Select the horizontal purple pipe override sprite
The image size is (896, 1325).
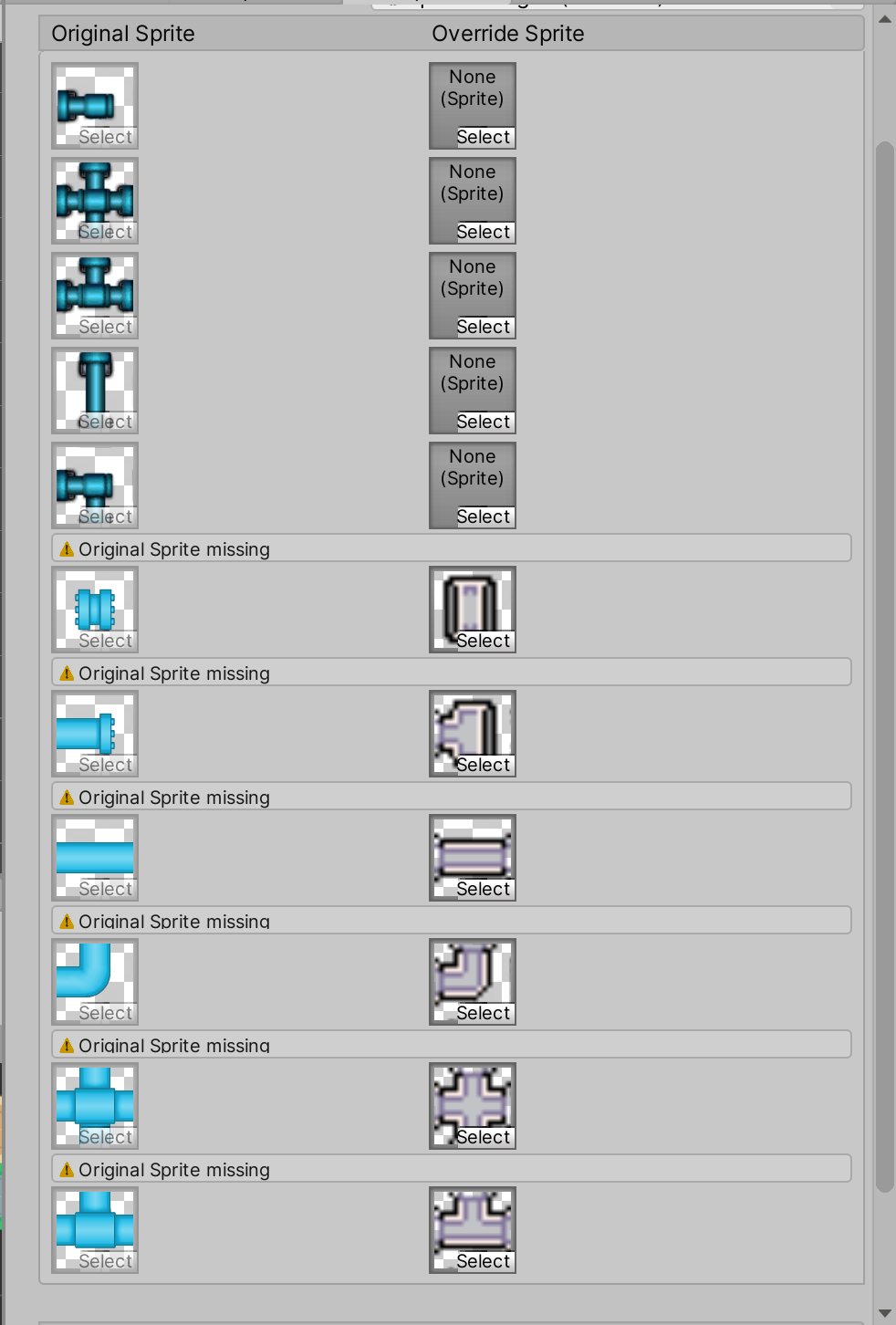(x=472, y=851)
